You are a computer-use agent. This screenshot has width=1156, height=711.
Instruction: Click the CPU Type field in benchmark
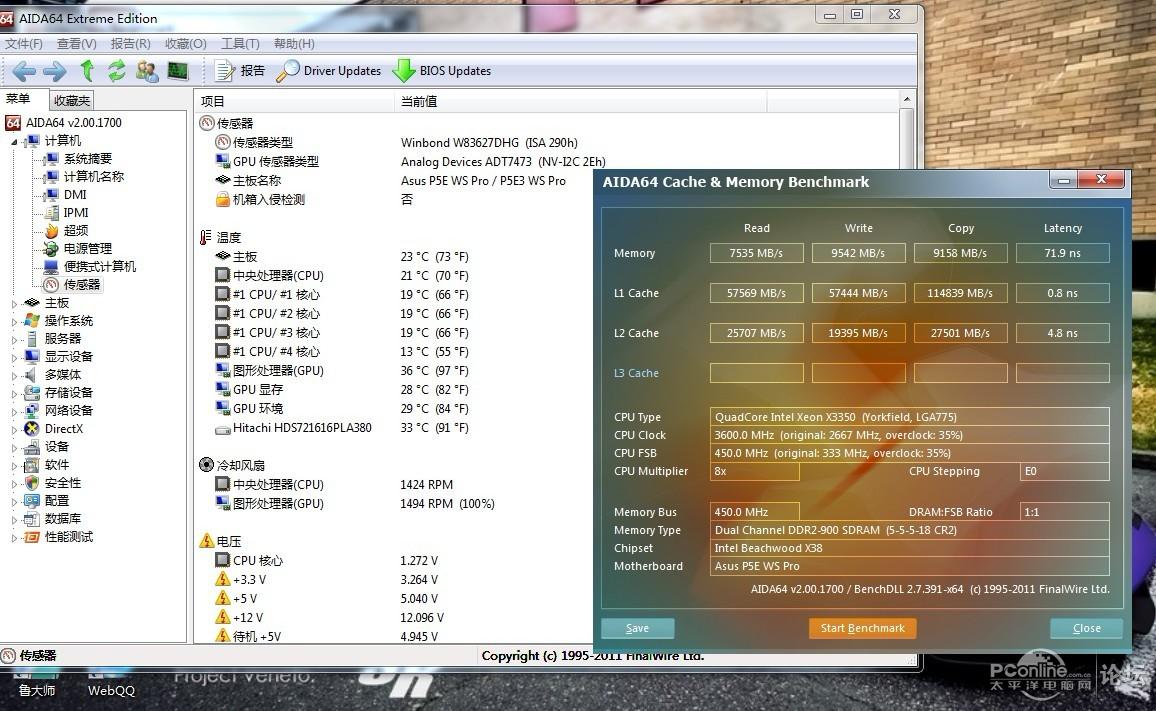click(910, 417)
